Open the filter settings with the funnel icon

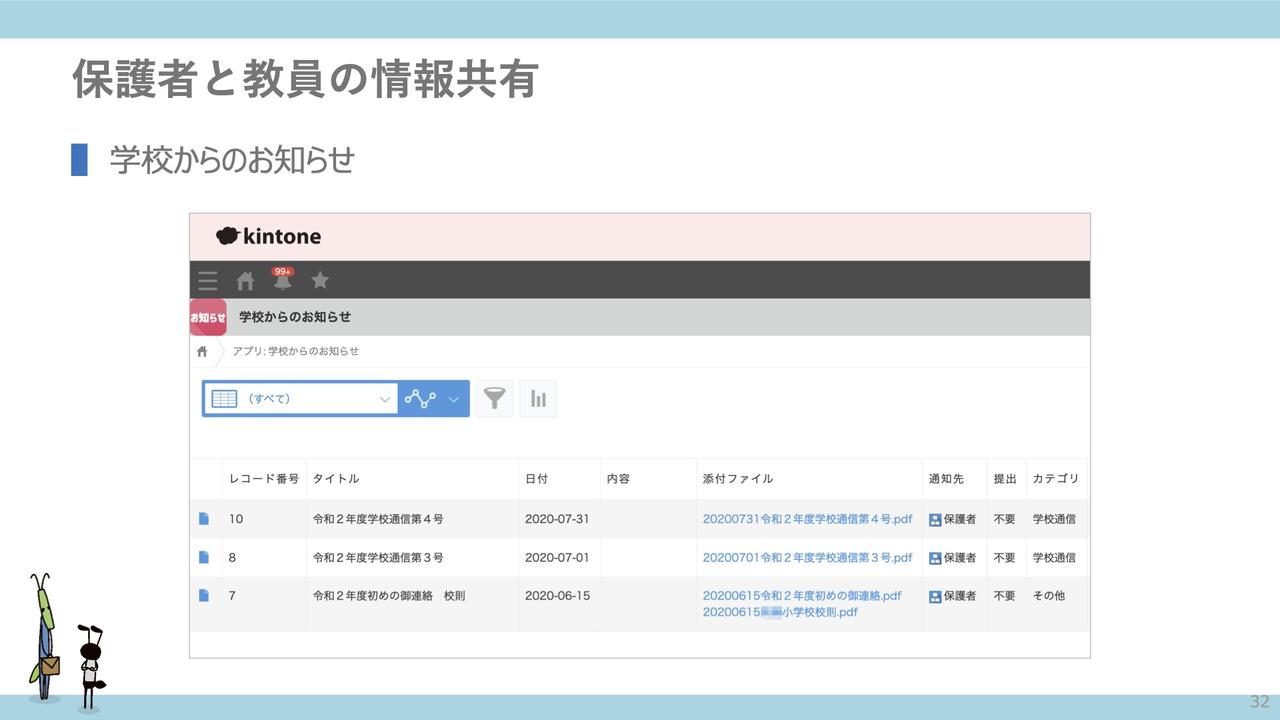point(493,397)
